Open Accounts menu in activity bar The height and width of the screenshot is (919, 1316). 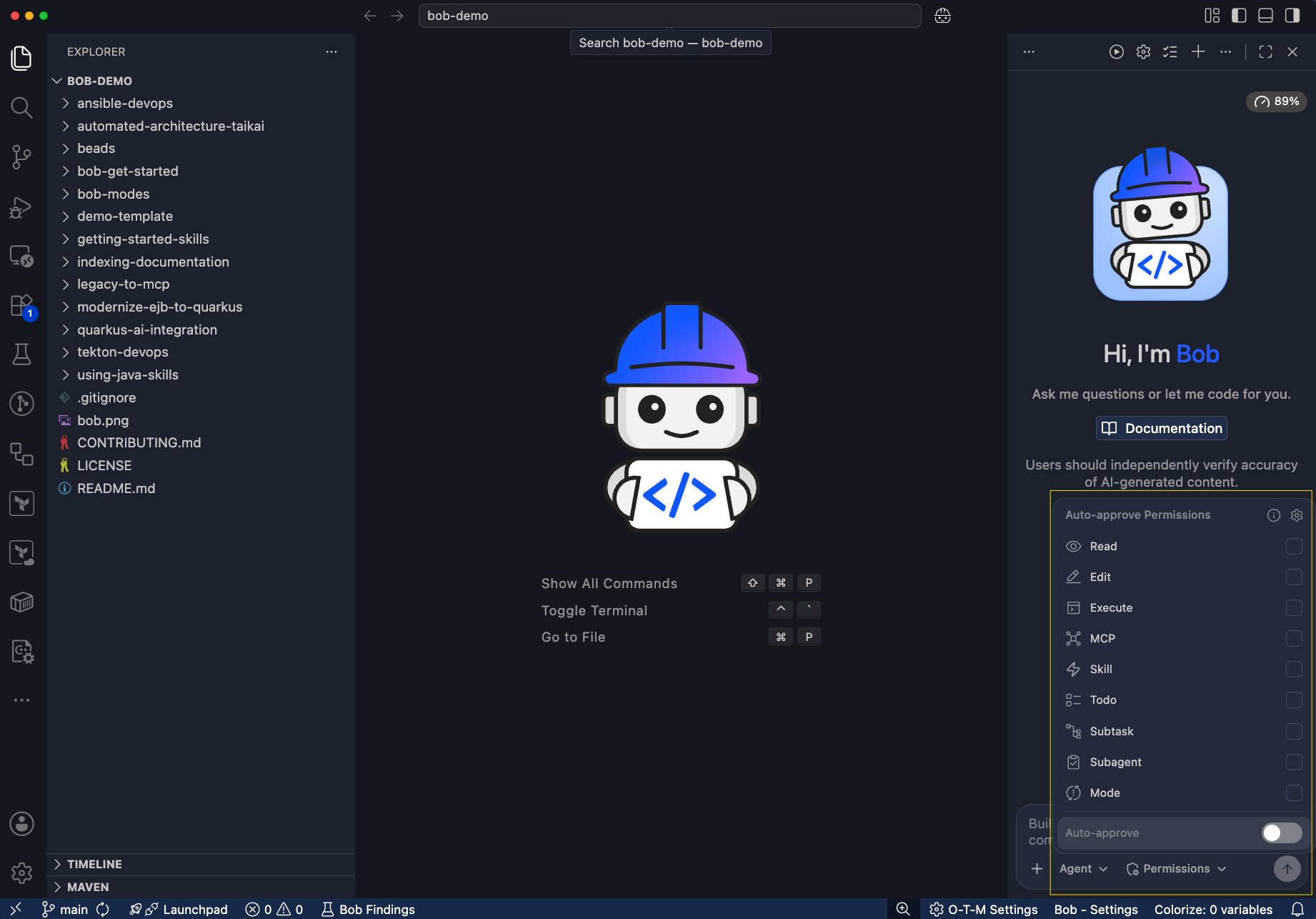[x=22, y=824]
